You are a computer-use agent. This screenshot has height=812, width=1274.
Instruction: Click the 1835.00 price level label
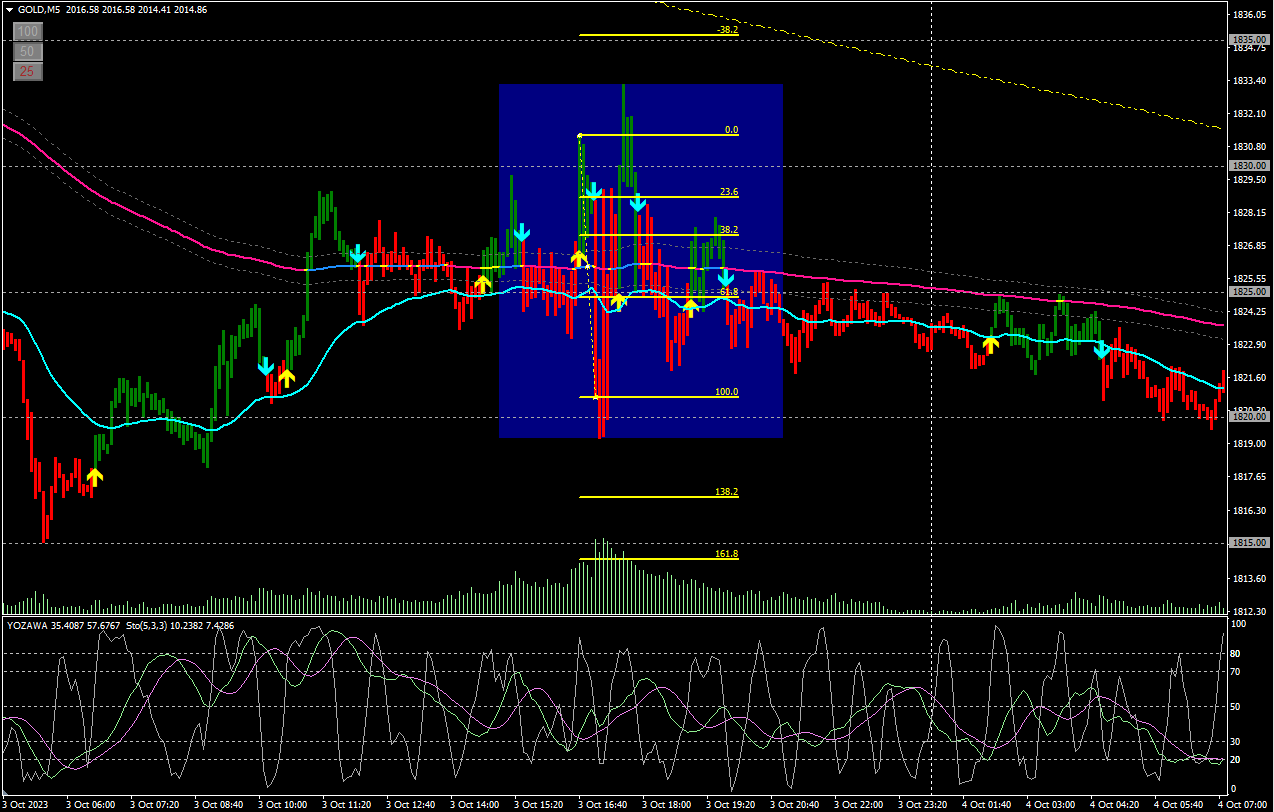(x=1249, y=40)
